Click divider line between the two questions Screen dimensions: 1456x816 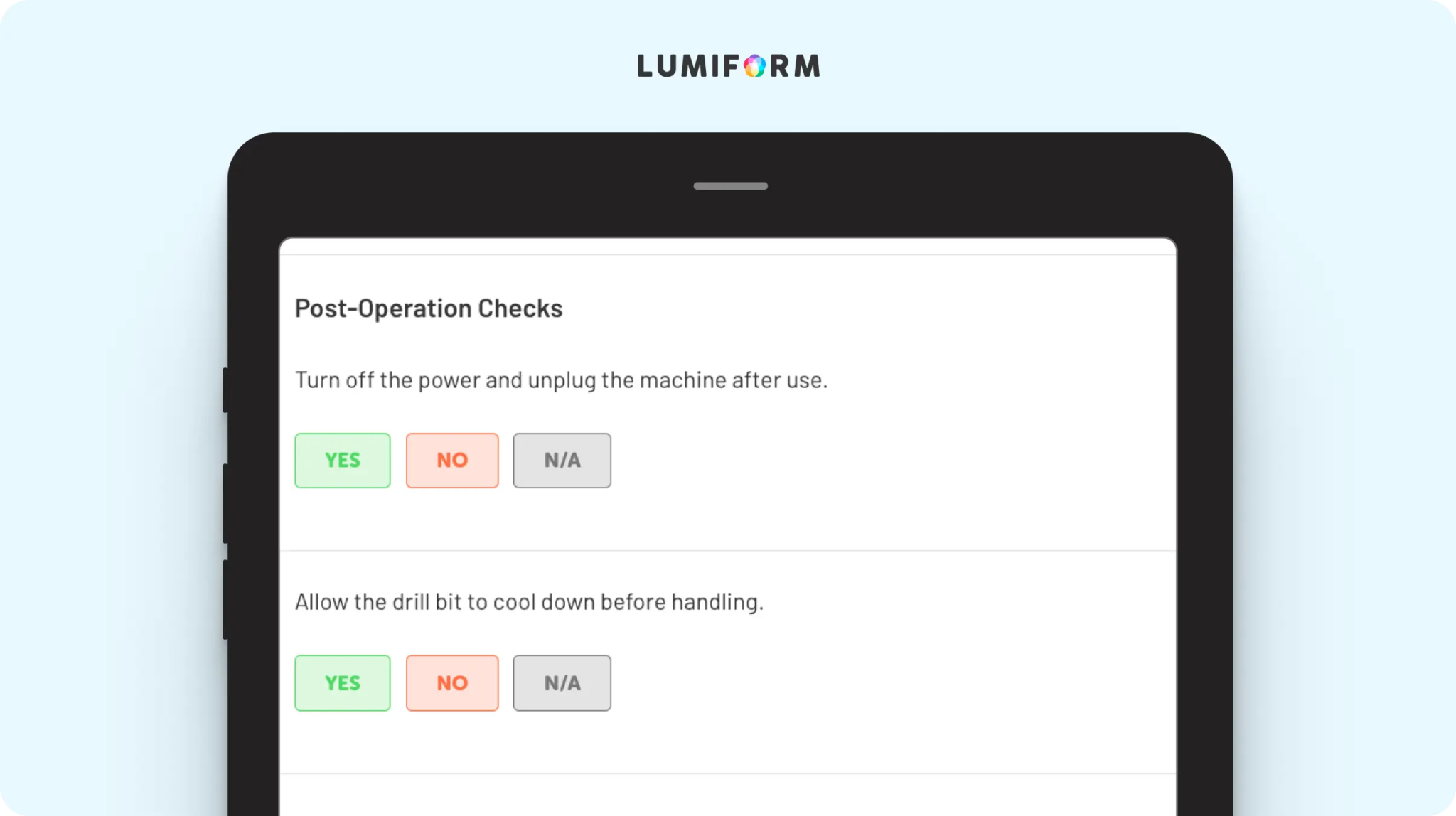728,551
